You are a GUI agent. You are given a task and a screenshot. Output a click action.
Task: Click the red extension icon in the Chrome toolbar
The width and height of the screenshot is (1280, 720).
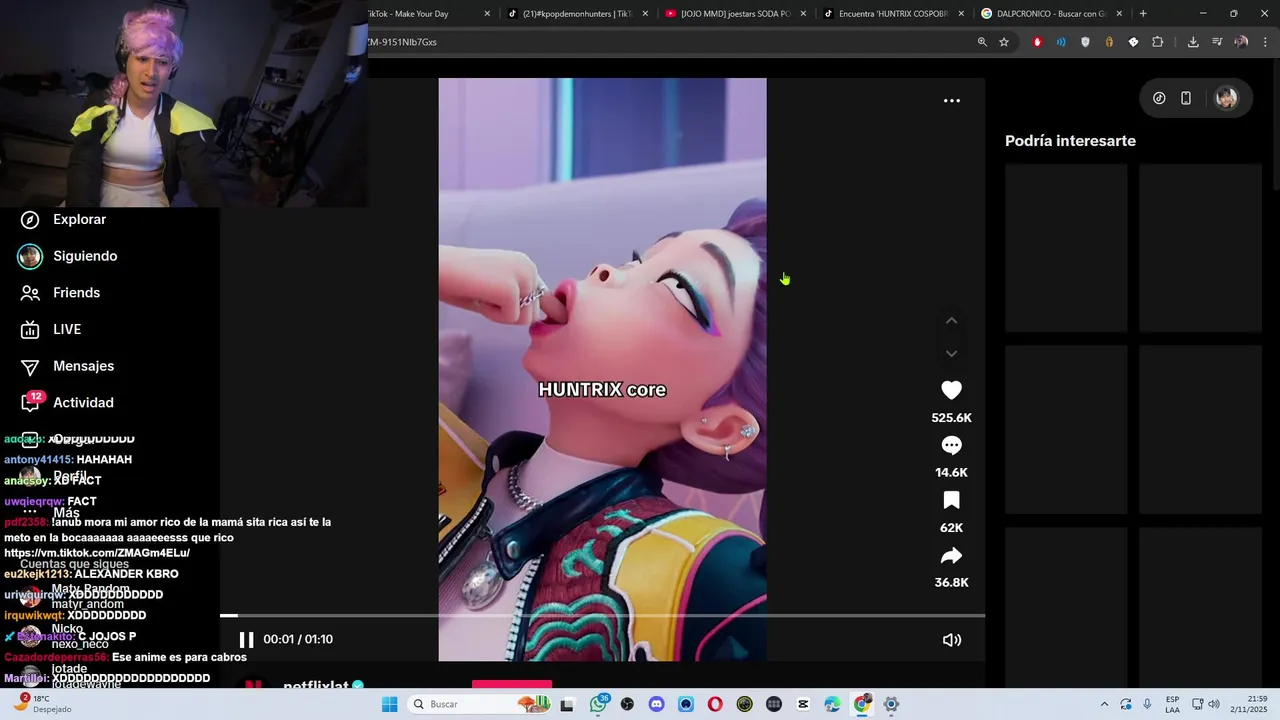[x=1037, y=42]
